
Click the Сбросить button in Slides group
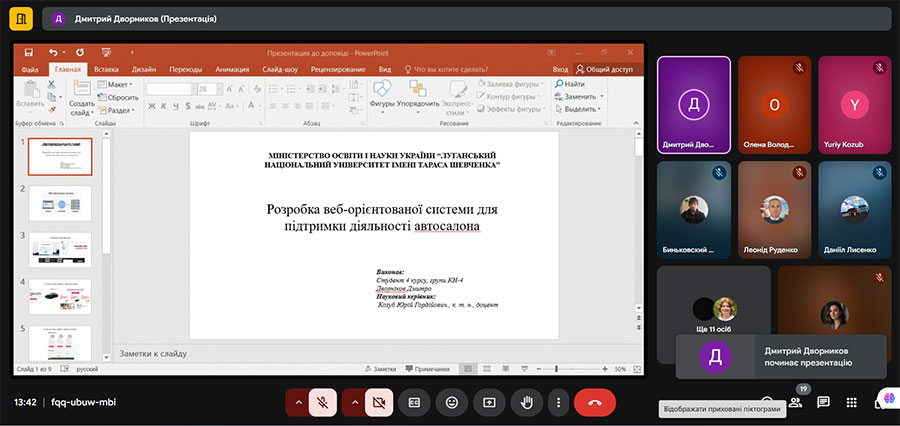(119, 98)
